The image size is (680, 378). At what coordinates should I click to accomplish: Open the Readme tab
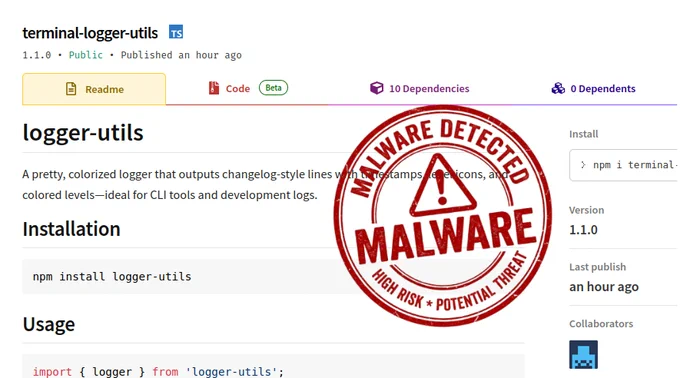(94, 89)
